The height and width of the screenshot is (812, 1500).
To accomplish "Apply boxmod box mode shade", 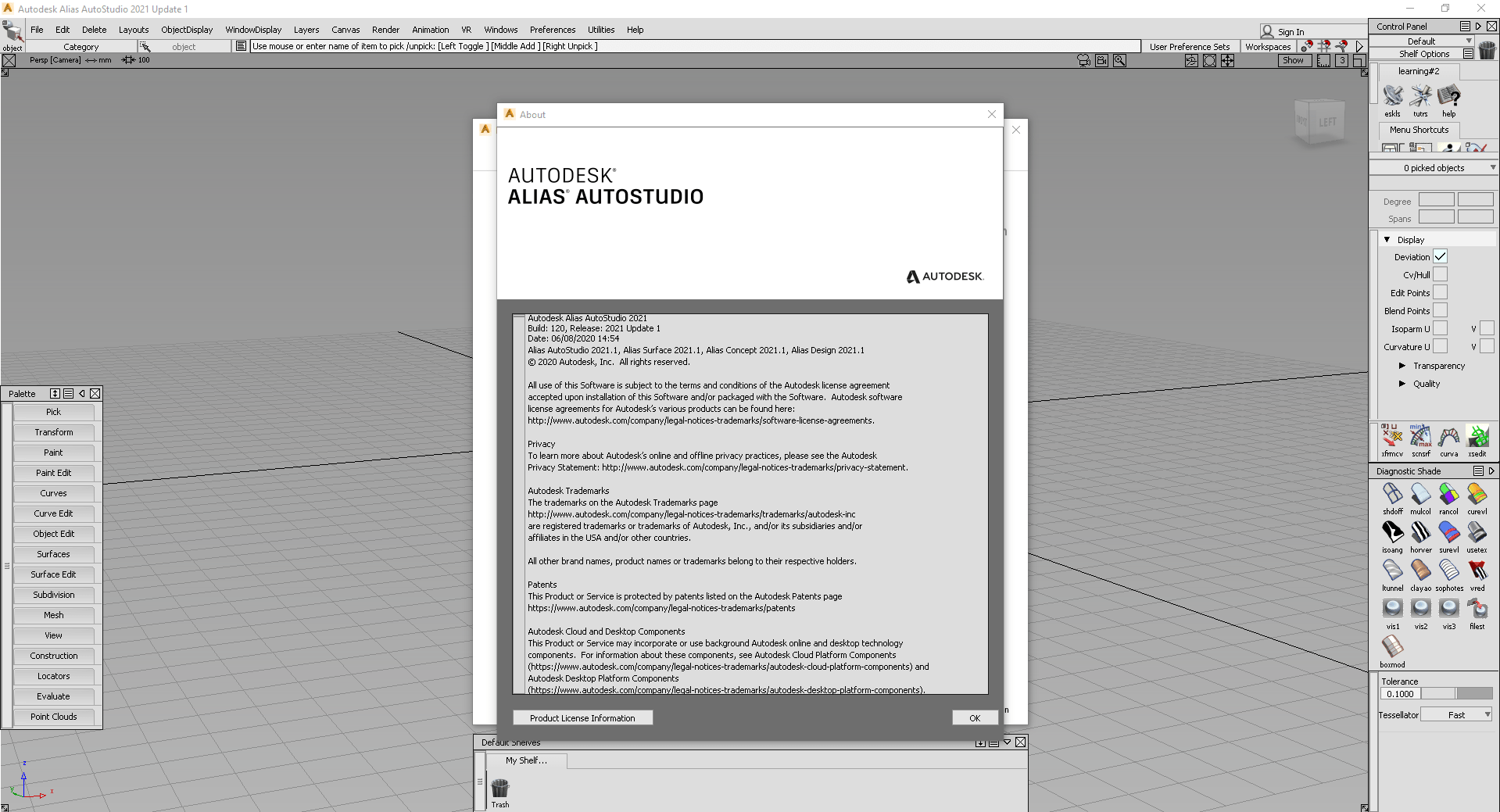I will tap(1392, 647).
